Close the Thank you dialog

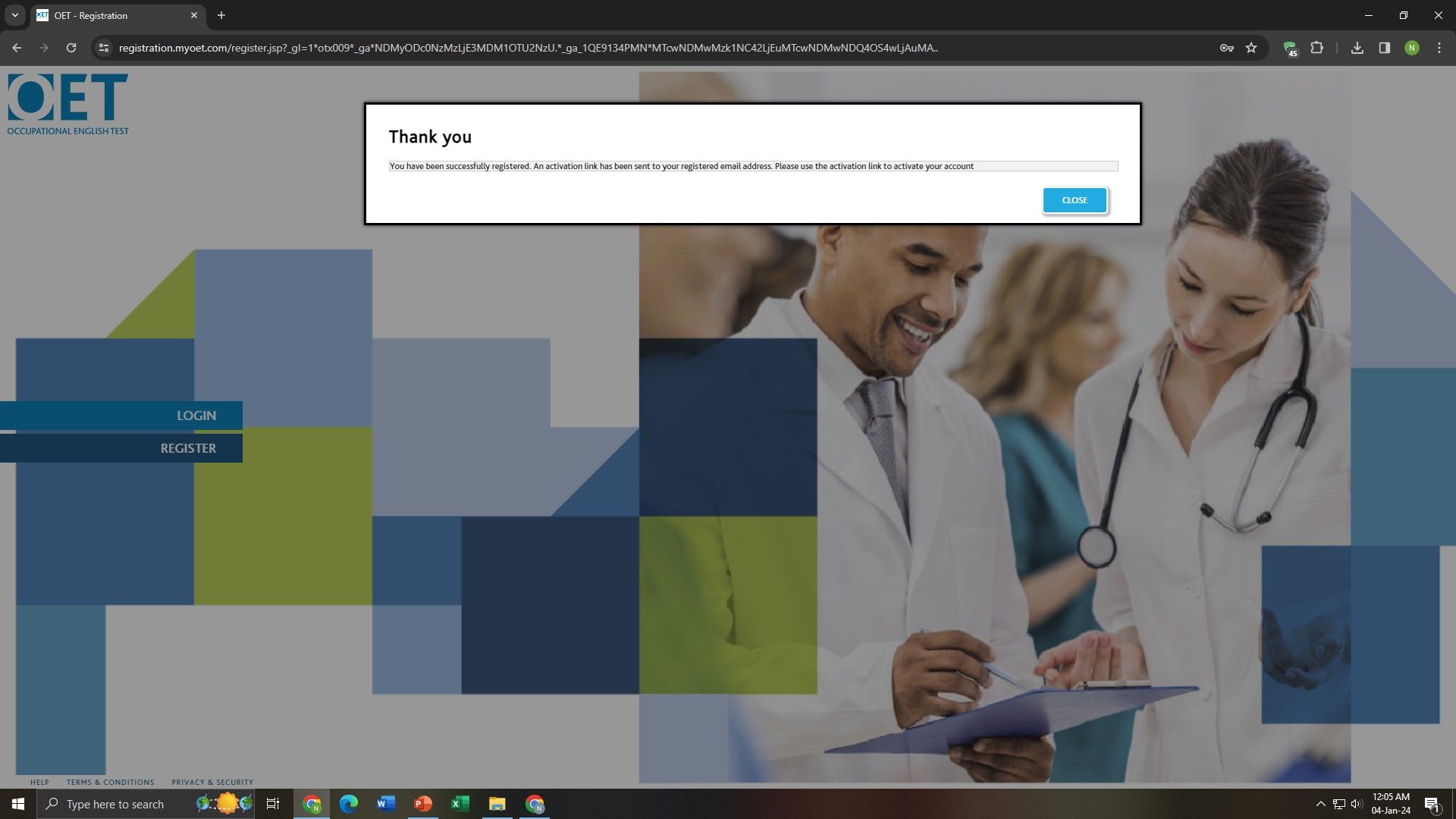click(1075, 200)
